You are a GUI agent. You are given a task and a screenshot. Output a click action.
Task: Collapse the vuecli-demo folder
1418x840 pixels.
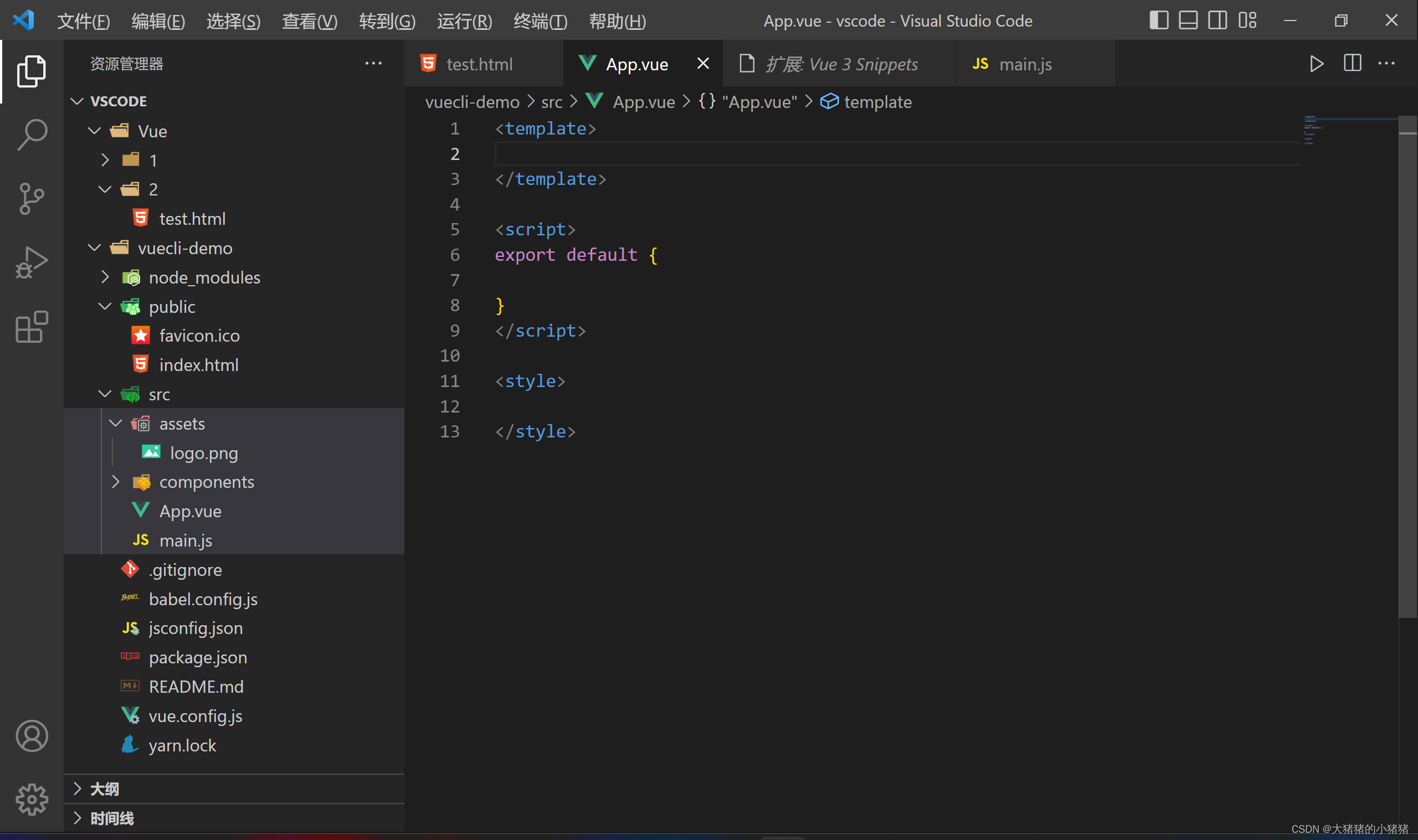[94, 248]
